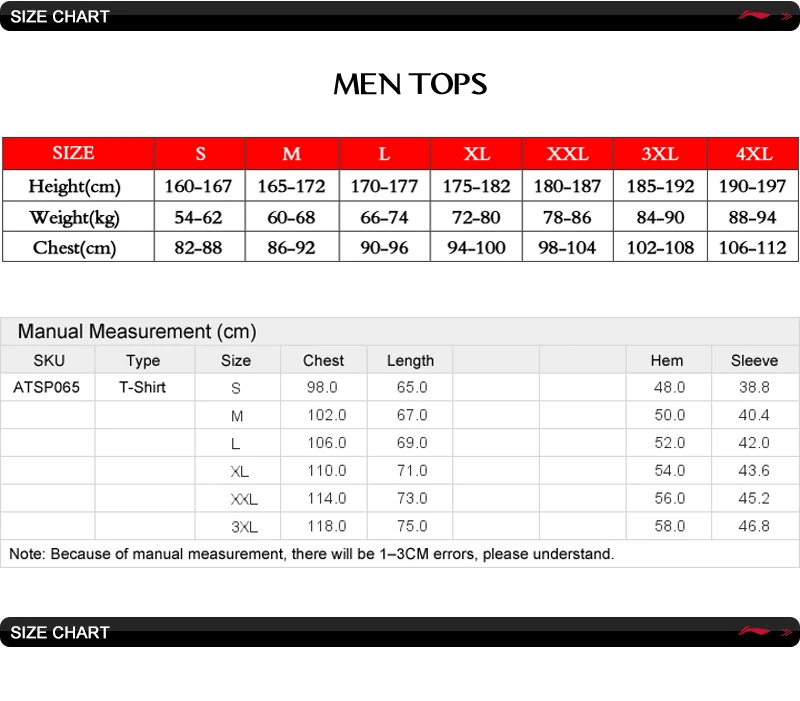Screen dimensions: 800x701
Task: Select the L size column header
Action: tap(385, 153)
